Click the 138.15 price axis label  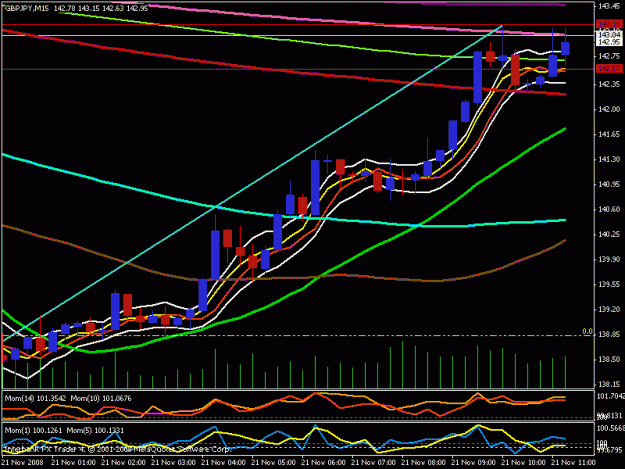tap(609, 384)
